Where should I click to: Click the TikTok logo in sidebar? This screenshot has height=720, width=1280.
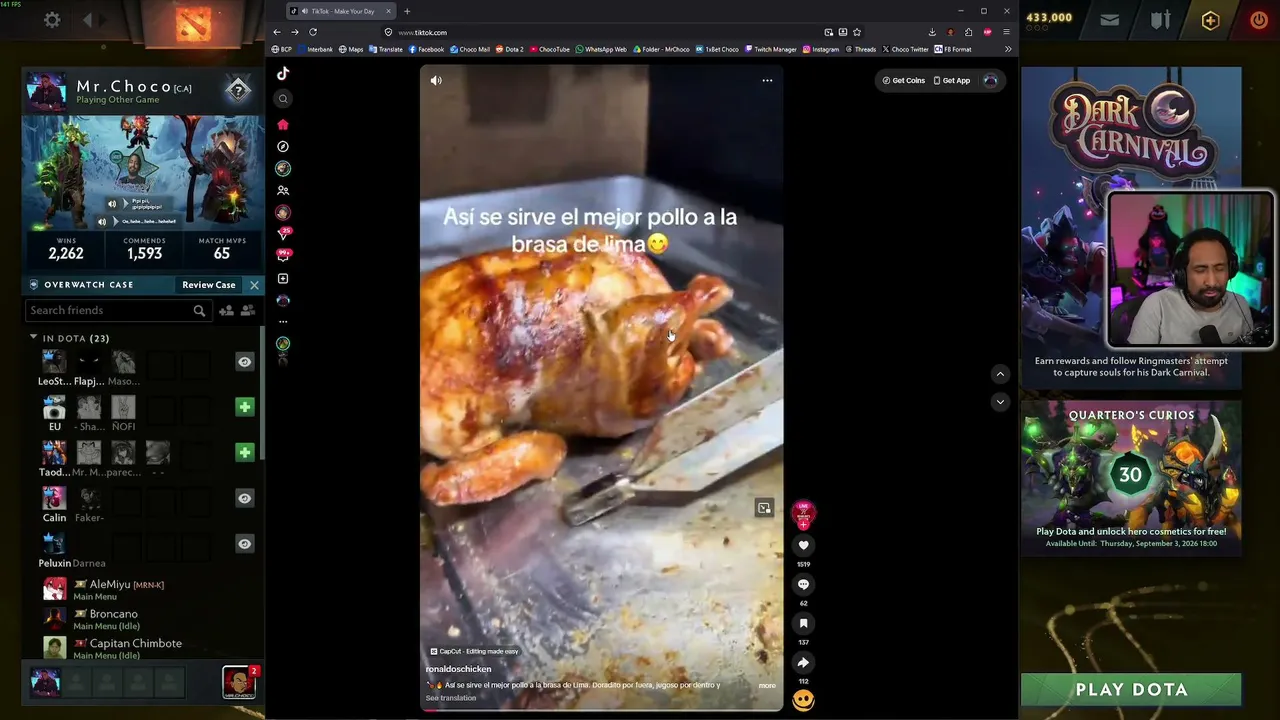pyautogui.click(x=283, y=73)
